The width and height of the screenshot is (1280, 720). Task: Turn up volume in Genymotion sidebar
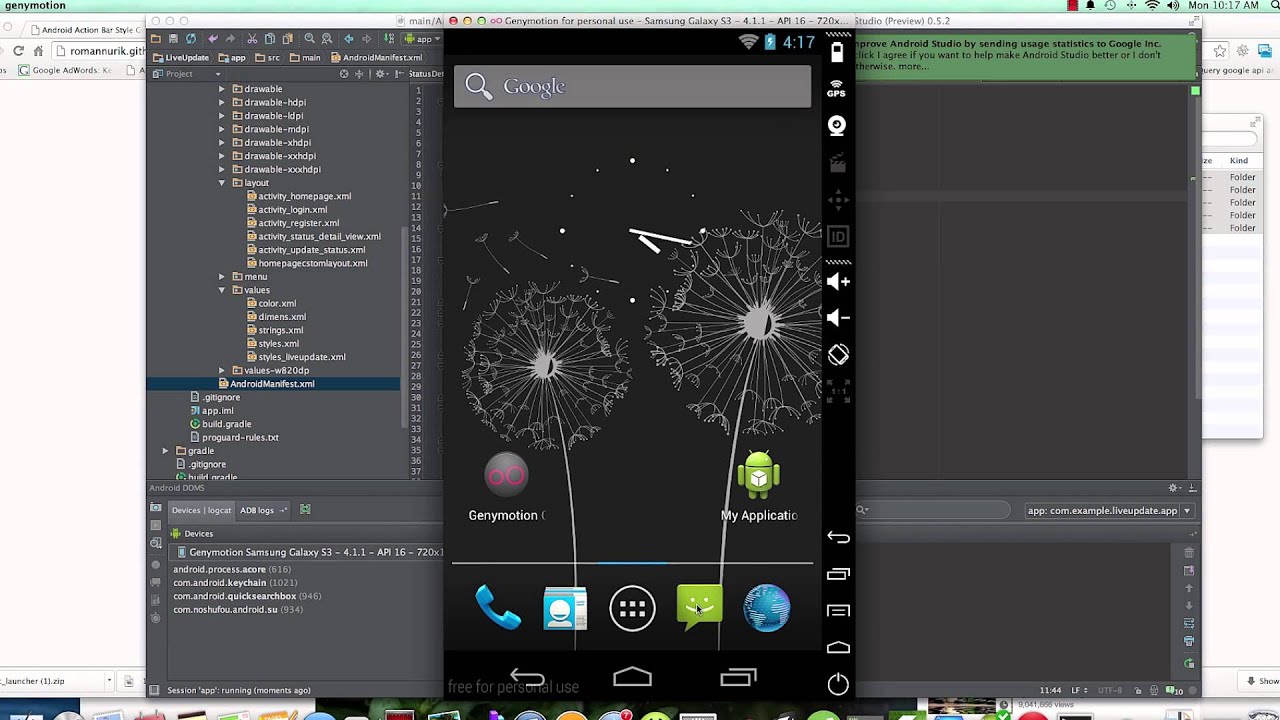pos(838,282)
